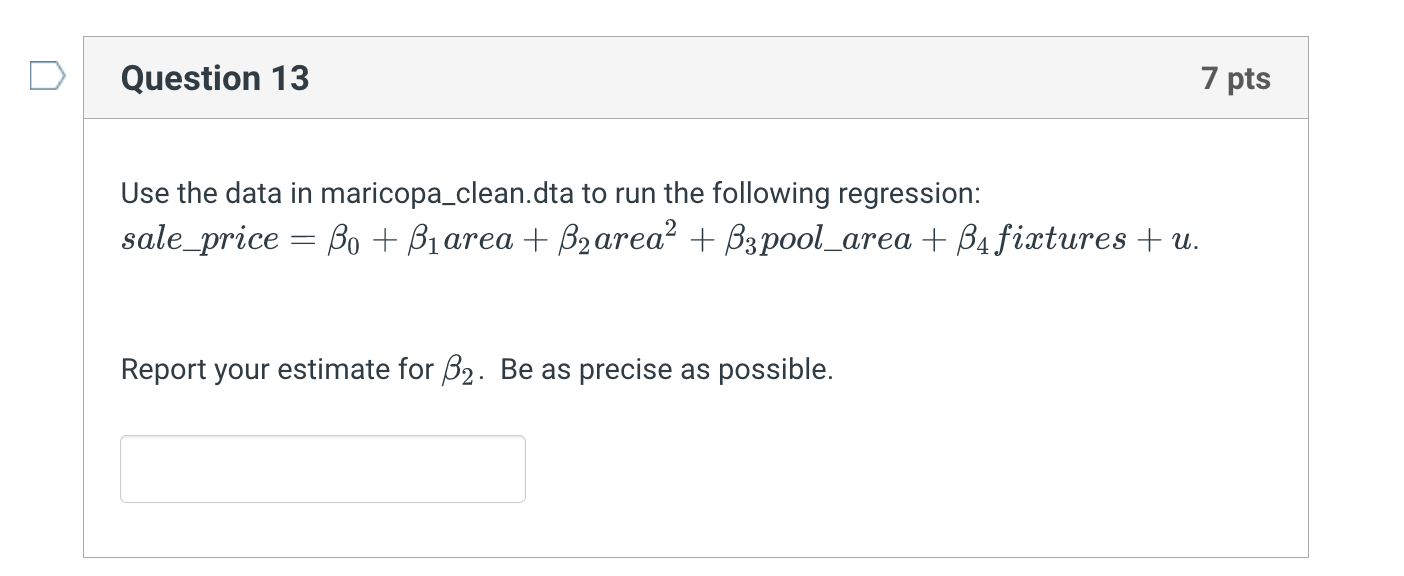Select the phrase Be as precise as possible

click(667, 369)
